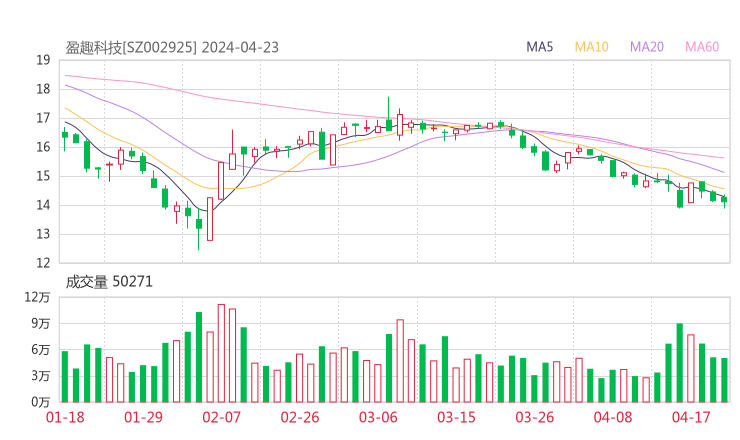
Task: Click the stock title 盈趣科技[SZ002925] 2024-04-23
Action: tap(172, 48)
